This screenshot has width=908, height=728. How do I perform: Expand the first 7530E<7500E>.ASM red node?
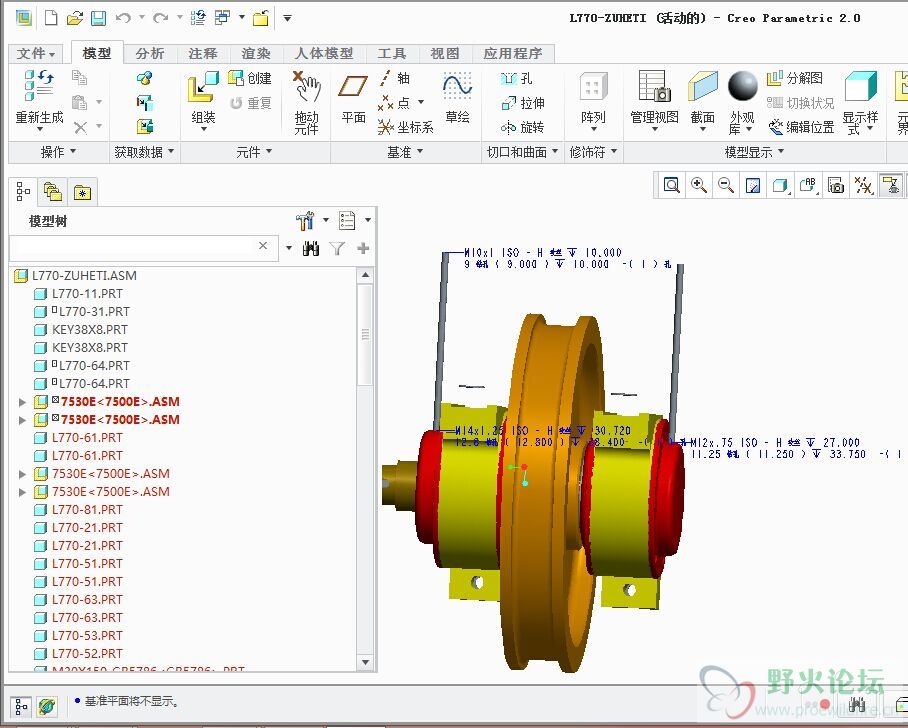point(22,402)
